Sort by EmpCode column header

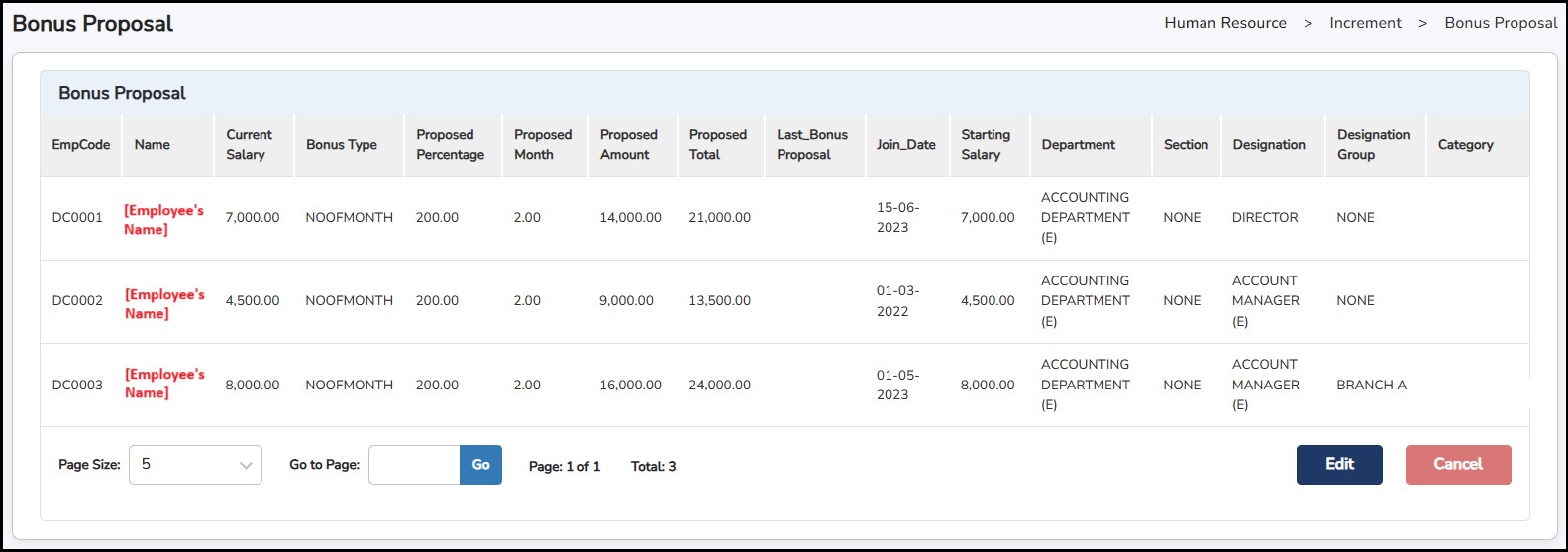[81, 145]
